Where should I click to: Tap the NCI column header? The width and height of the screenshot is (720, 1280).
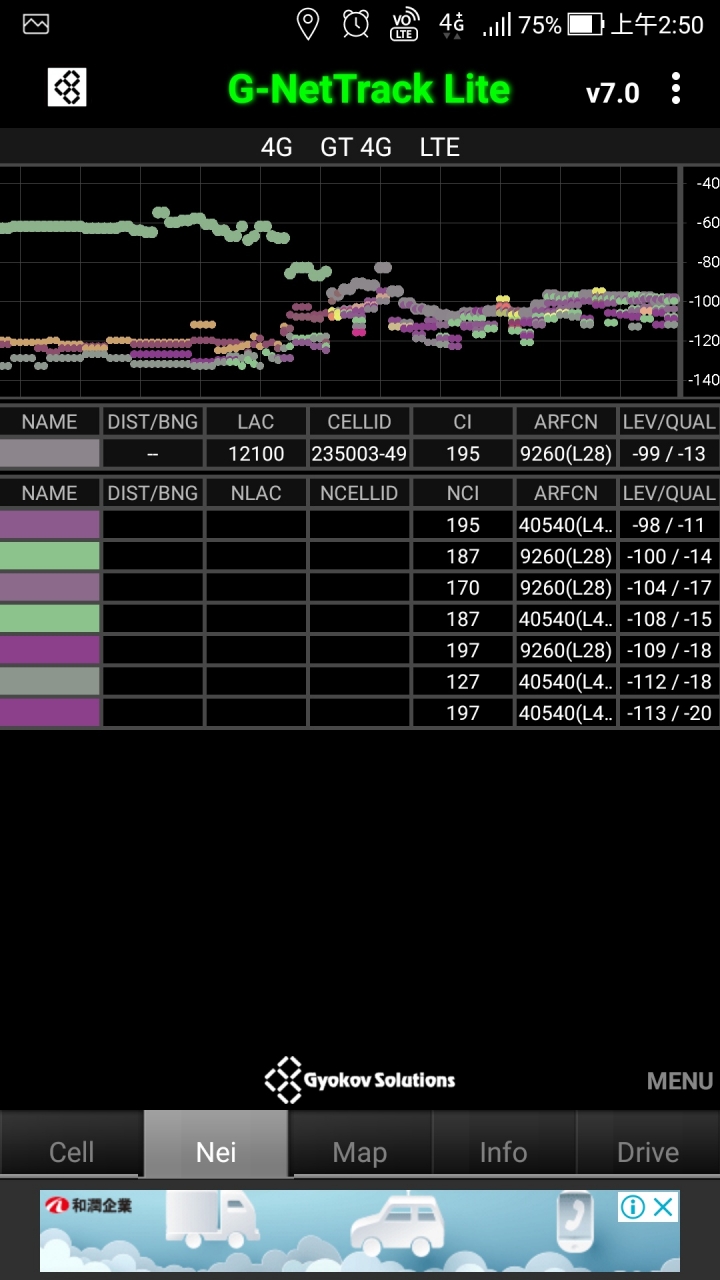(463, 493)
